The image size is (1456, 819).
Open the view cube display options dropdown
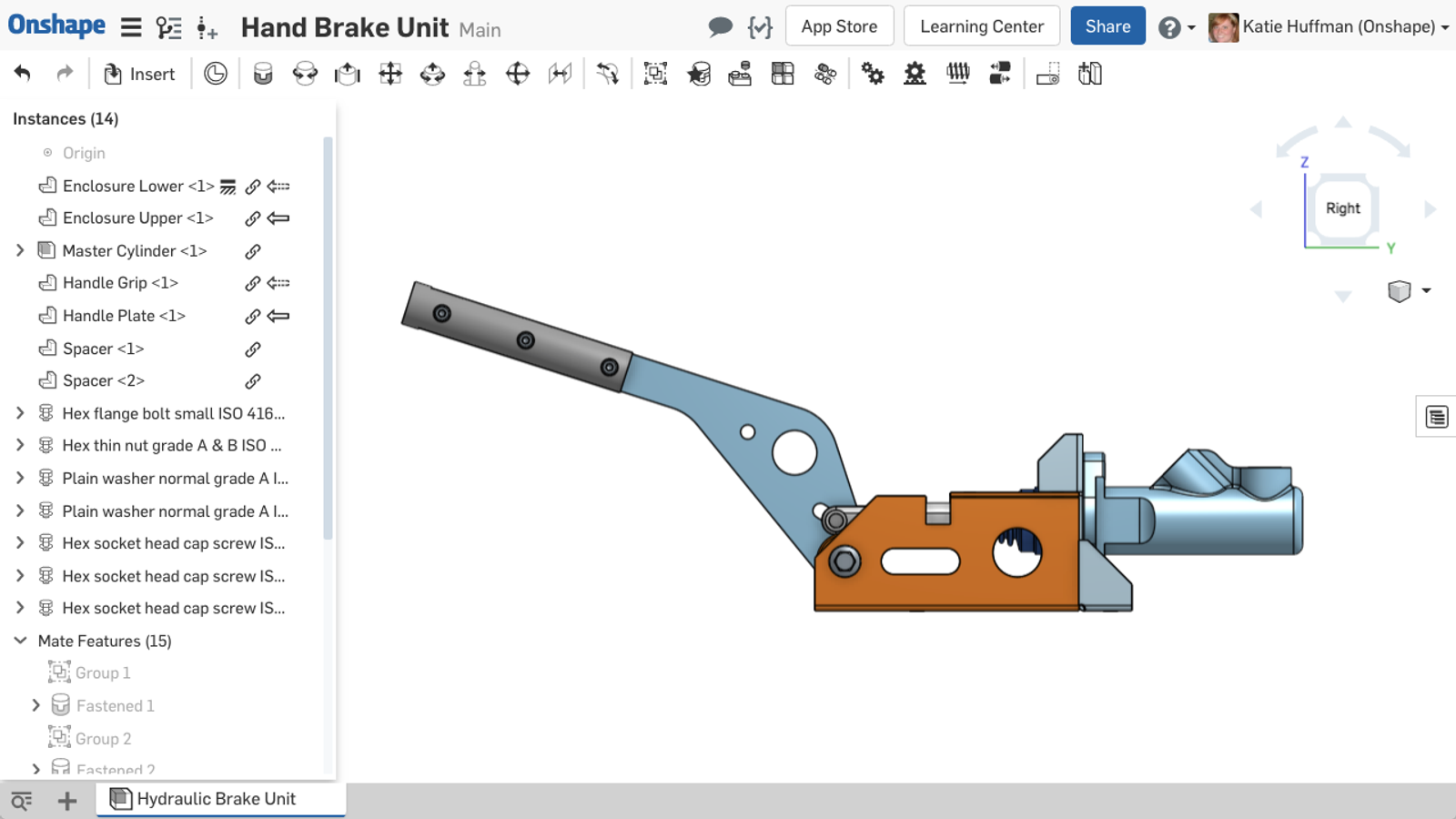coord(1426,290)
